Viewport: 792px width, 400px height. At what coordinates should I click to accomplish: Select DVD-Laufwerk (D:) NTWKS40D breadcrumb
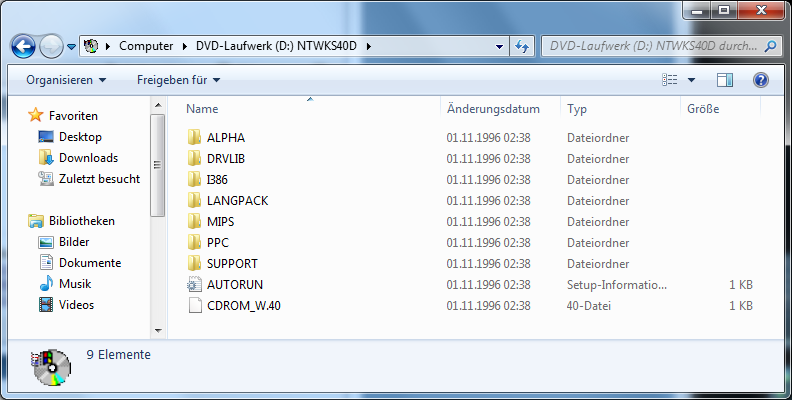tap(276, 46)
